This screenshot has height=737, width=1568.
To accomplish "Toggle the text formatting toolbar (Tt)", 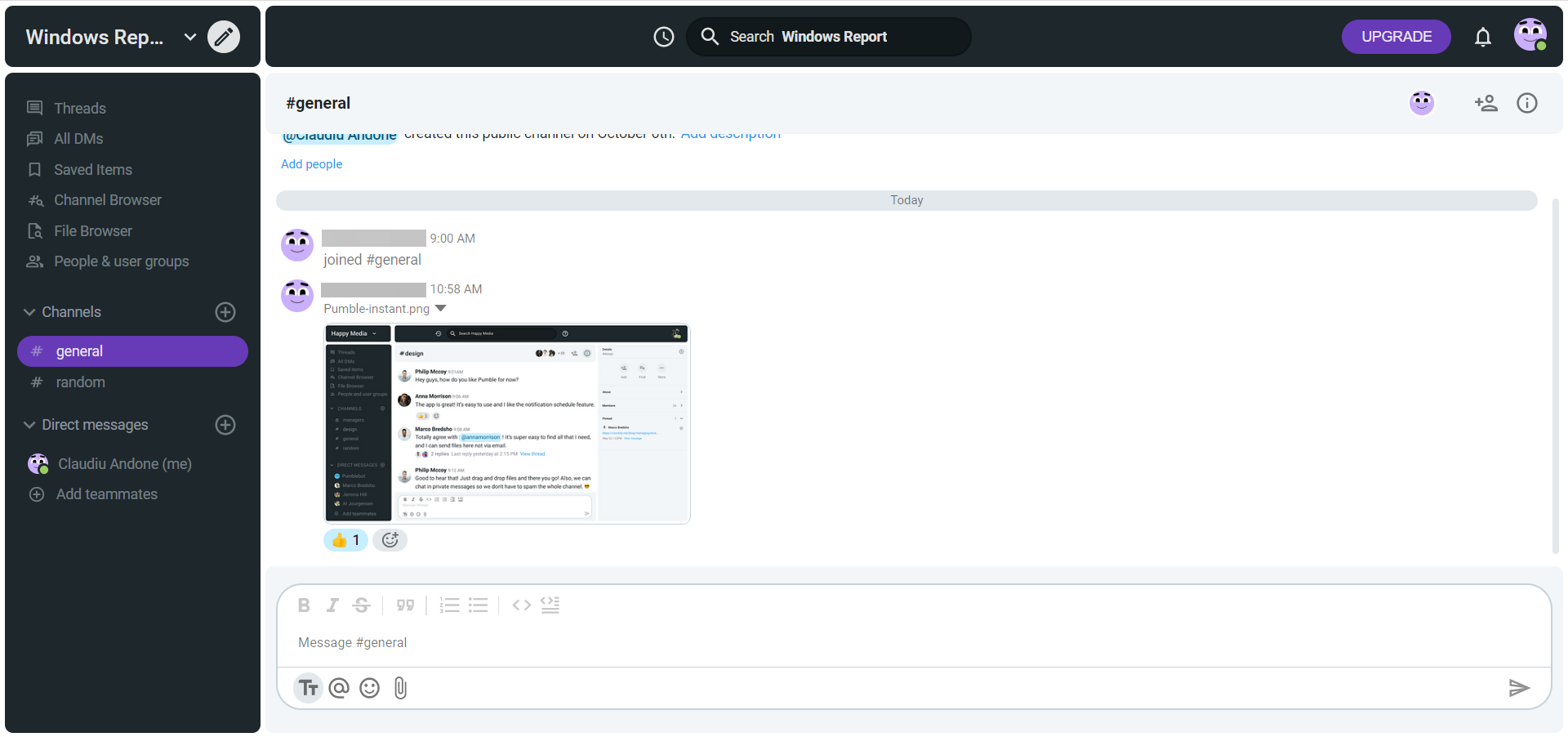I will click(x=309, y=688).
